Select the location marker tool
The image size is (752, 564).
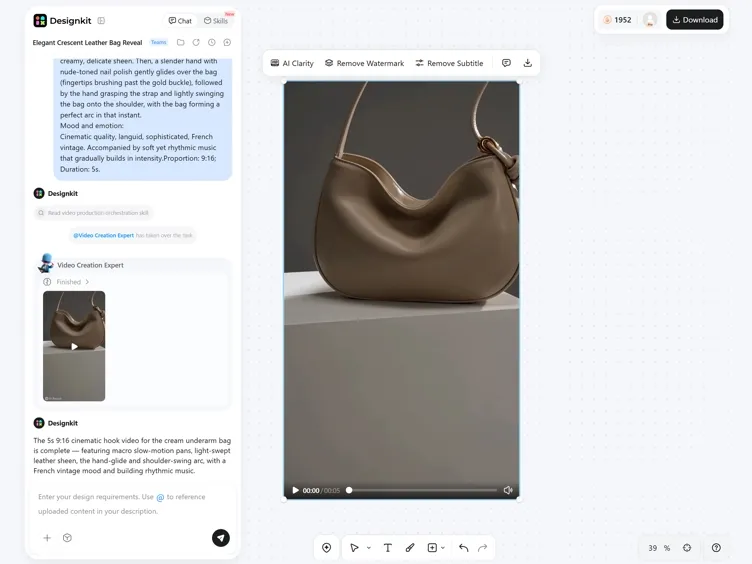(x=327, y=548)
